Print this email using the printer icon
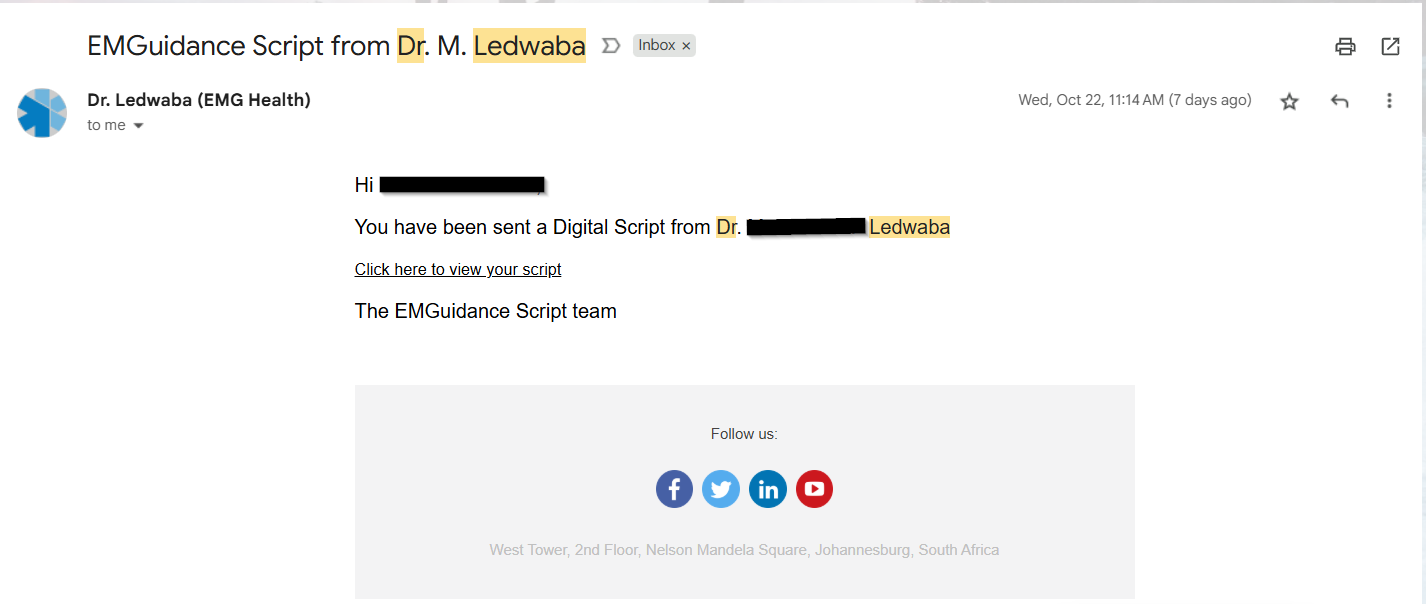 pyautogui.click(x=1345, y=46)
